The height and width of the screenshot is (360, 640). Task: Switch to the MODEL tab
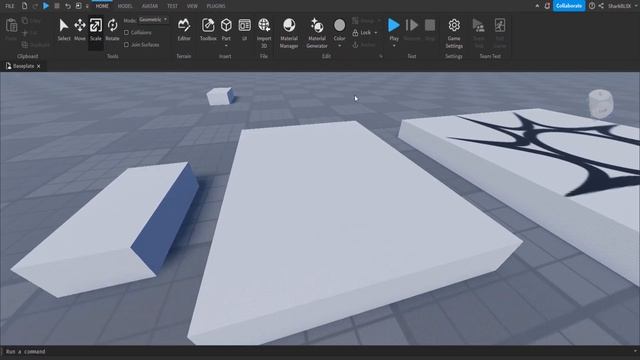(x=125, y=6)
